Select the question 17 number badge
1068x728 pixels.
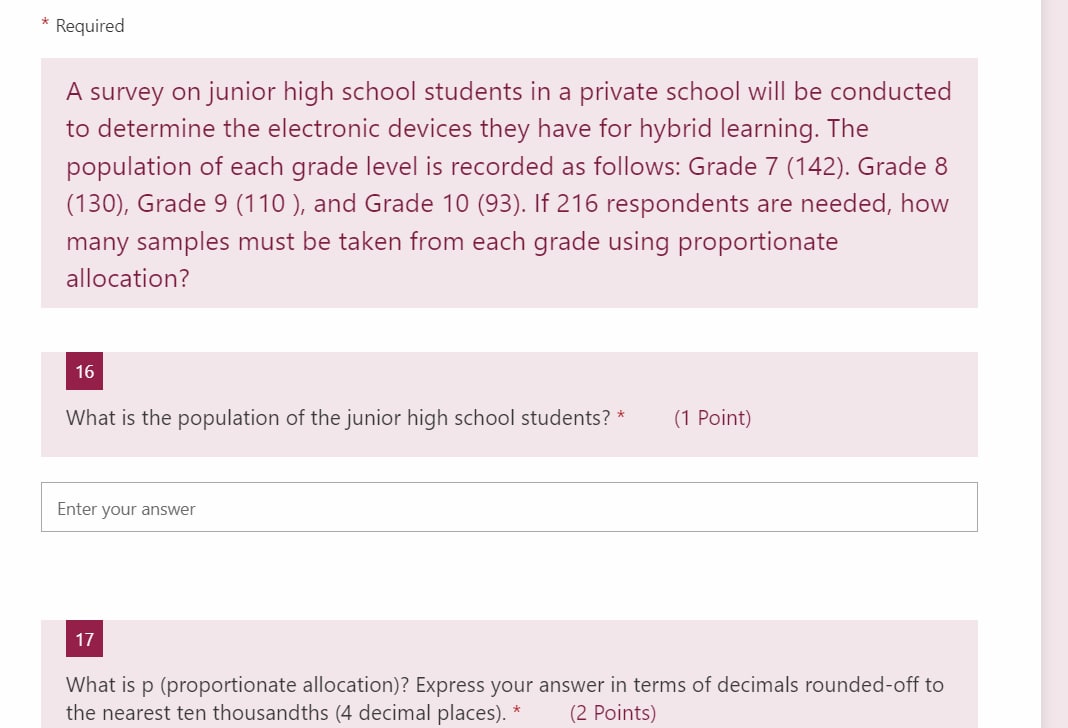click(x=84, y=638)
